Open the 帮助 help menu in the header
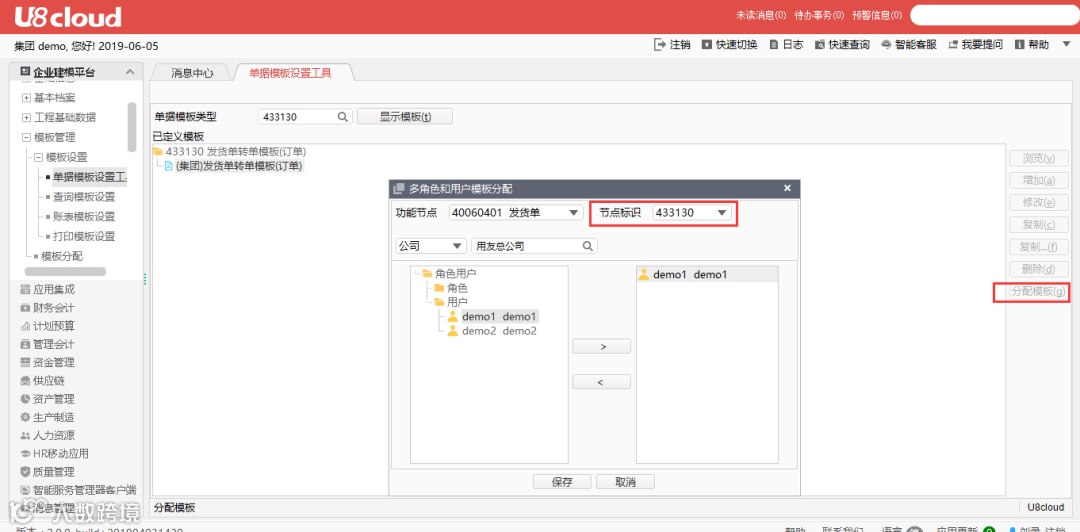The image size is (1080, 532). pos(1032,45)
